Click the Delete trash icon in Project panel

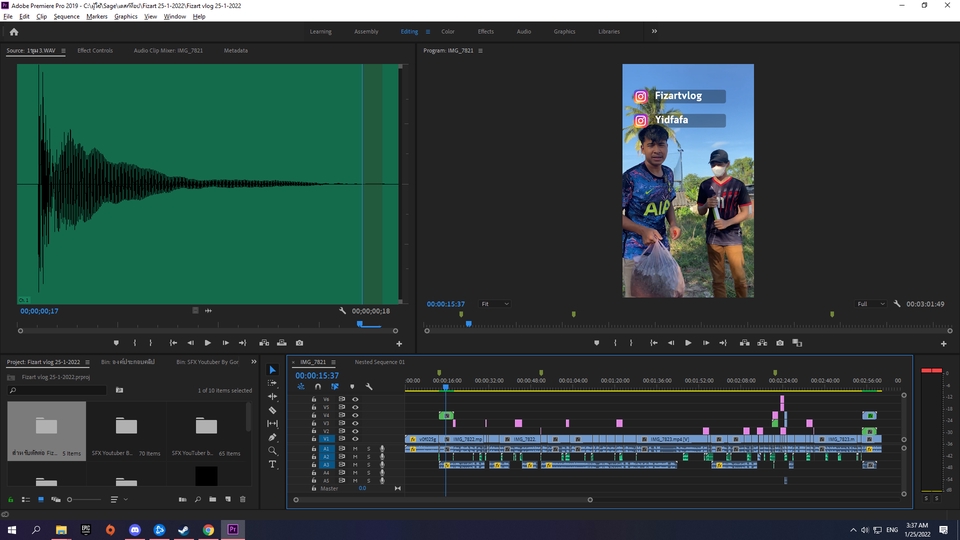242,499
